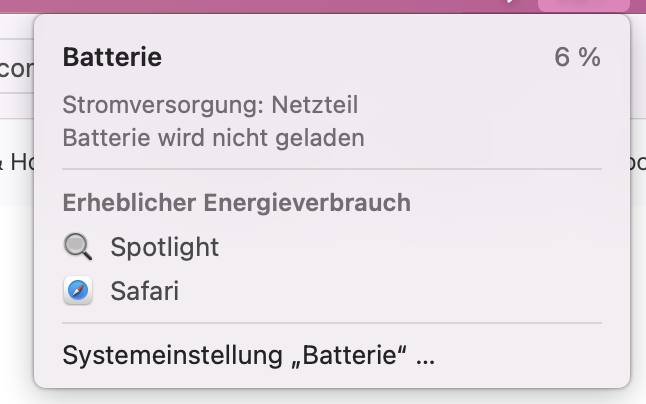Click the partially visible icon left of the highlighted battery item
Screen dimensions: 646x404
(x=514, y=4)
